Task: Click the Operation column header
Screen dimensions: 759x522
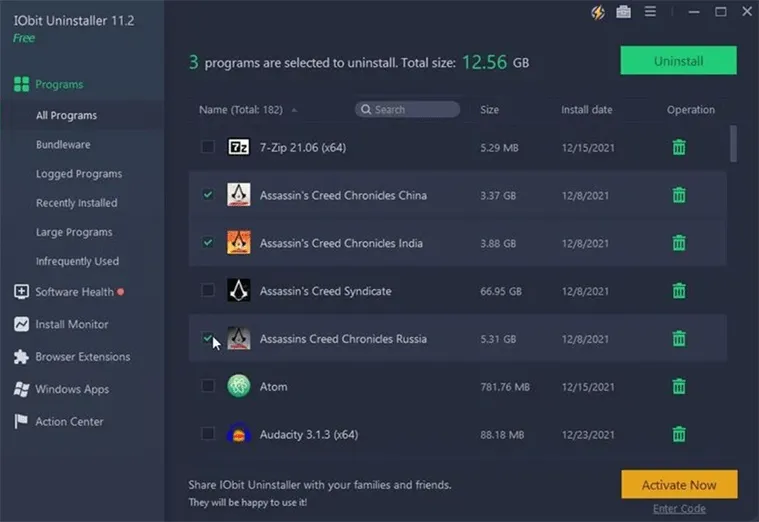Action: pyautogui.click(x=690, y=110)
